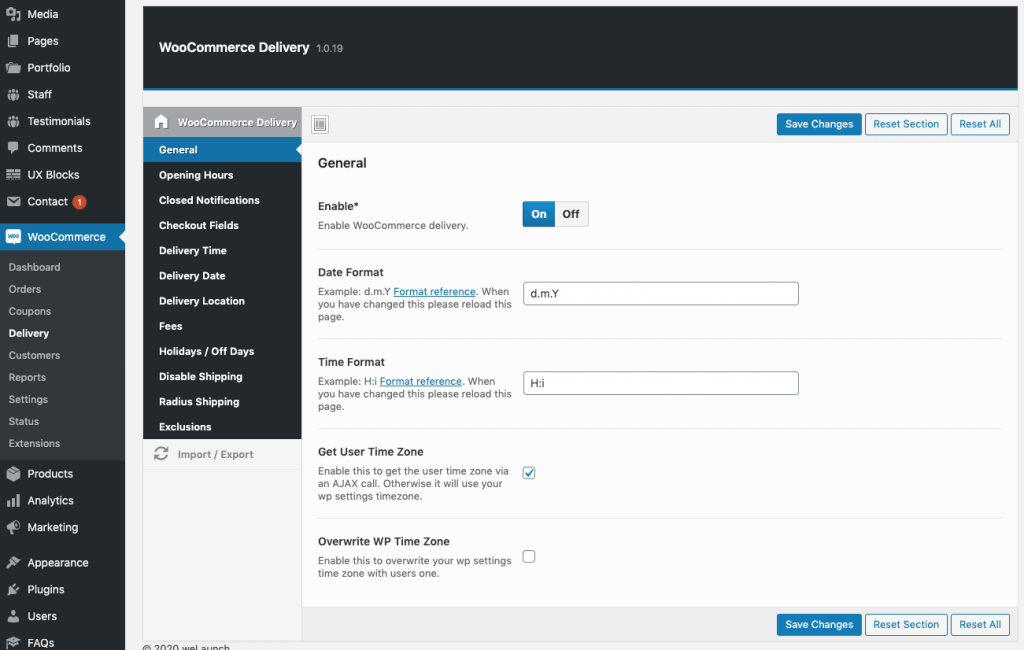
Task: Click the Products box icon
Action: click(x=13, y=474)
